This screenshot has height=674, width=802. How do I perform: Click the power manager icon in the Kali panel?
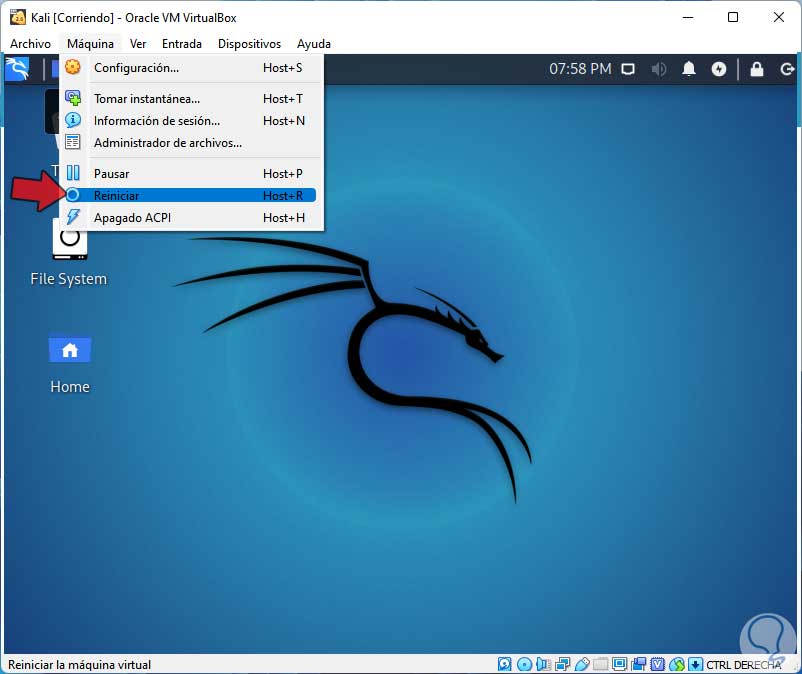[719, 69]
